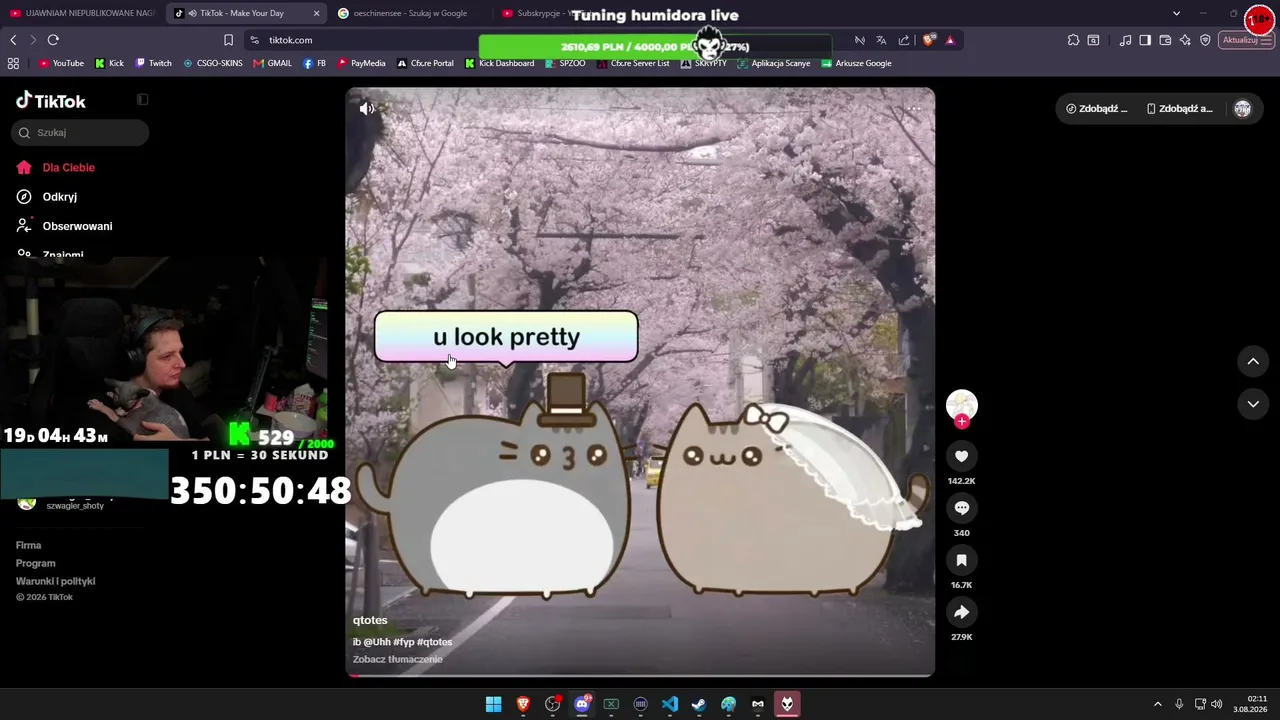Switch to the Szukaj w Google tab
The image size is (1280, 720).
(x=410, y=13)
